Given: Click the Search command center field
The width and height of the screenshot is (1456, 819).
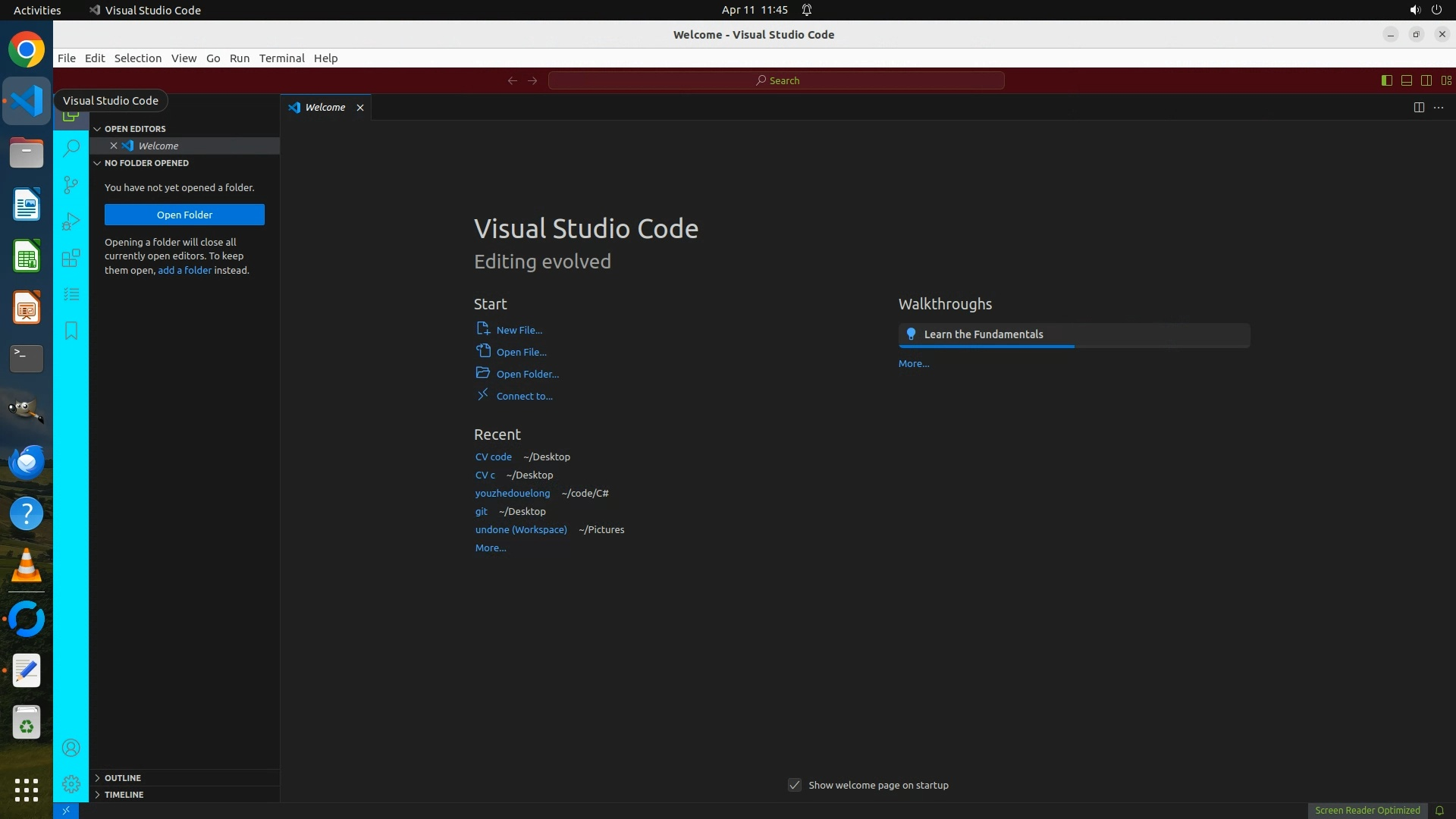Looking at the screenshot, I should pos(777,80).
